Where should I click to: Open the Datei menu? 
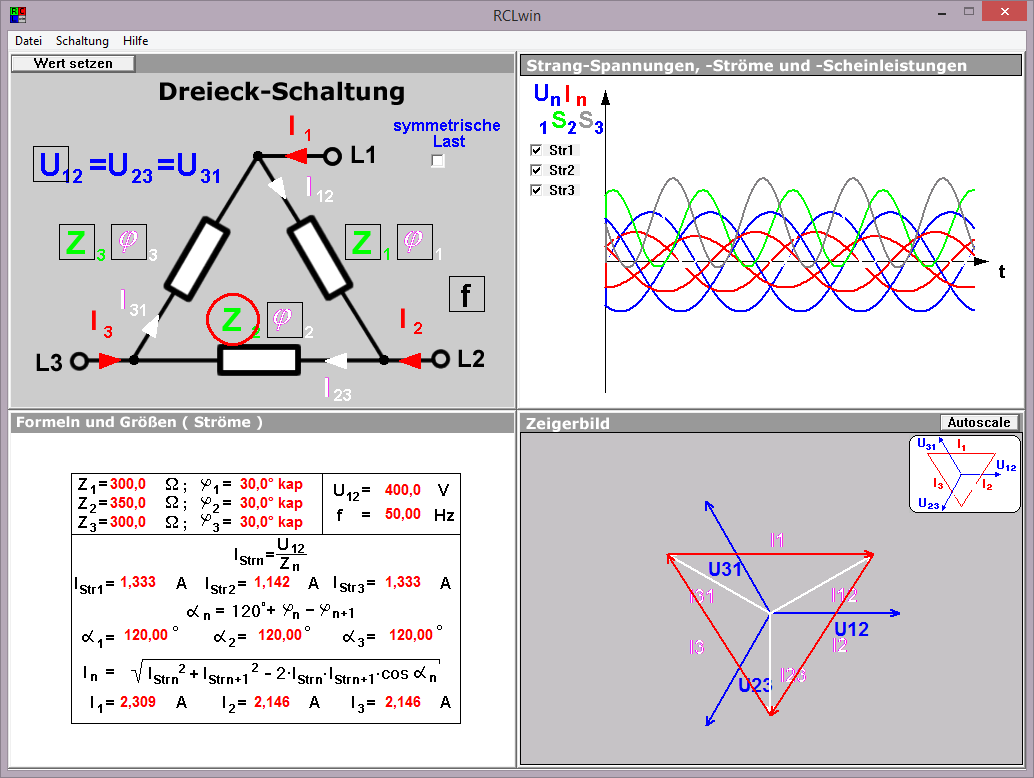28,41
